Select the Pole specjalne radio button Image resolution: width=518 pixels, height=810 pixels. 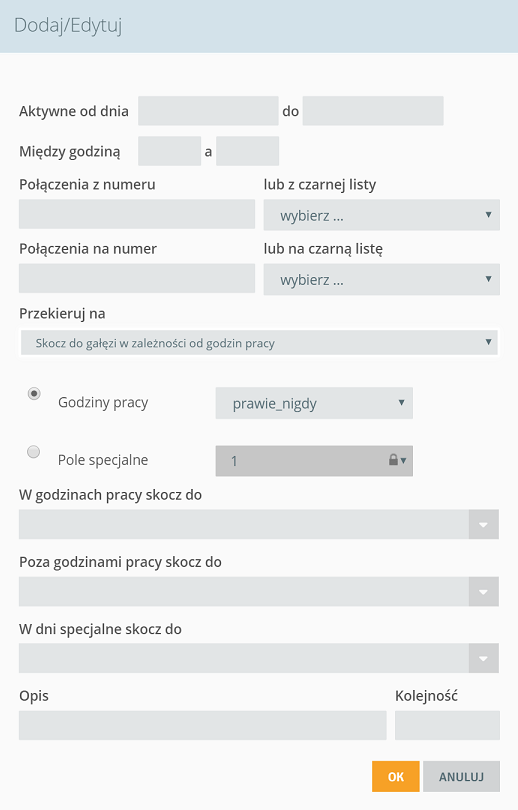click(34, 452)
